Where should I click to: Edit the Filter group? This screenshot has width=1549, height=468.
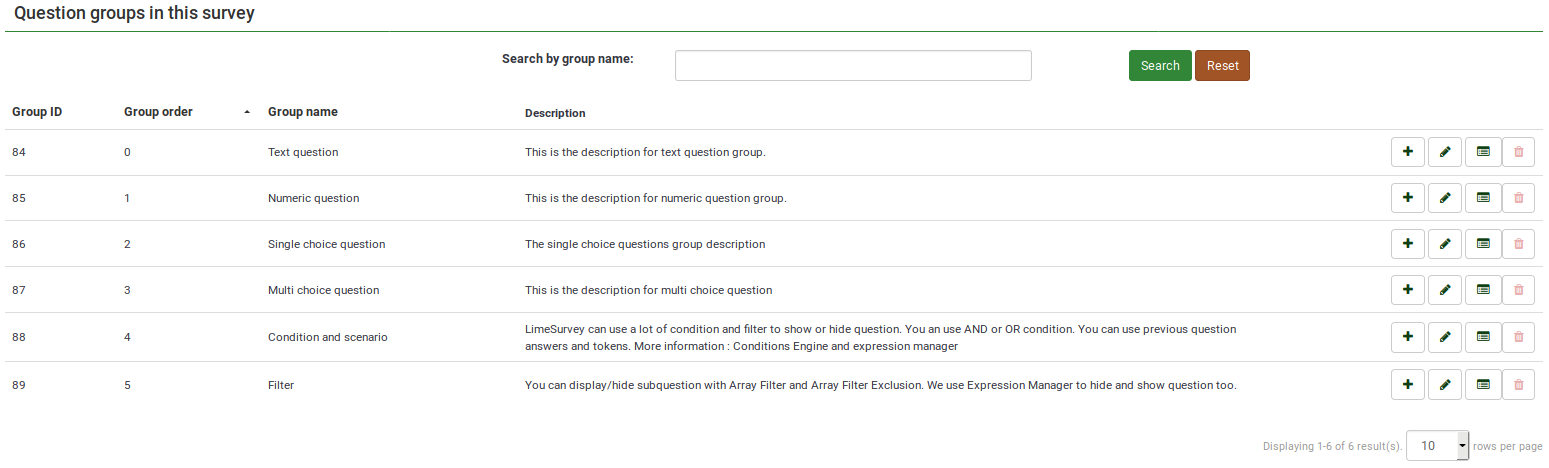pyautogui.click(x=1444, y=384)
